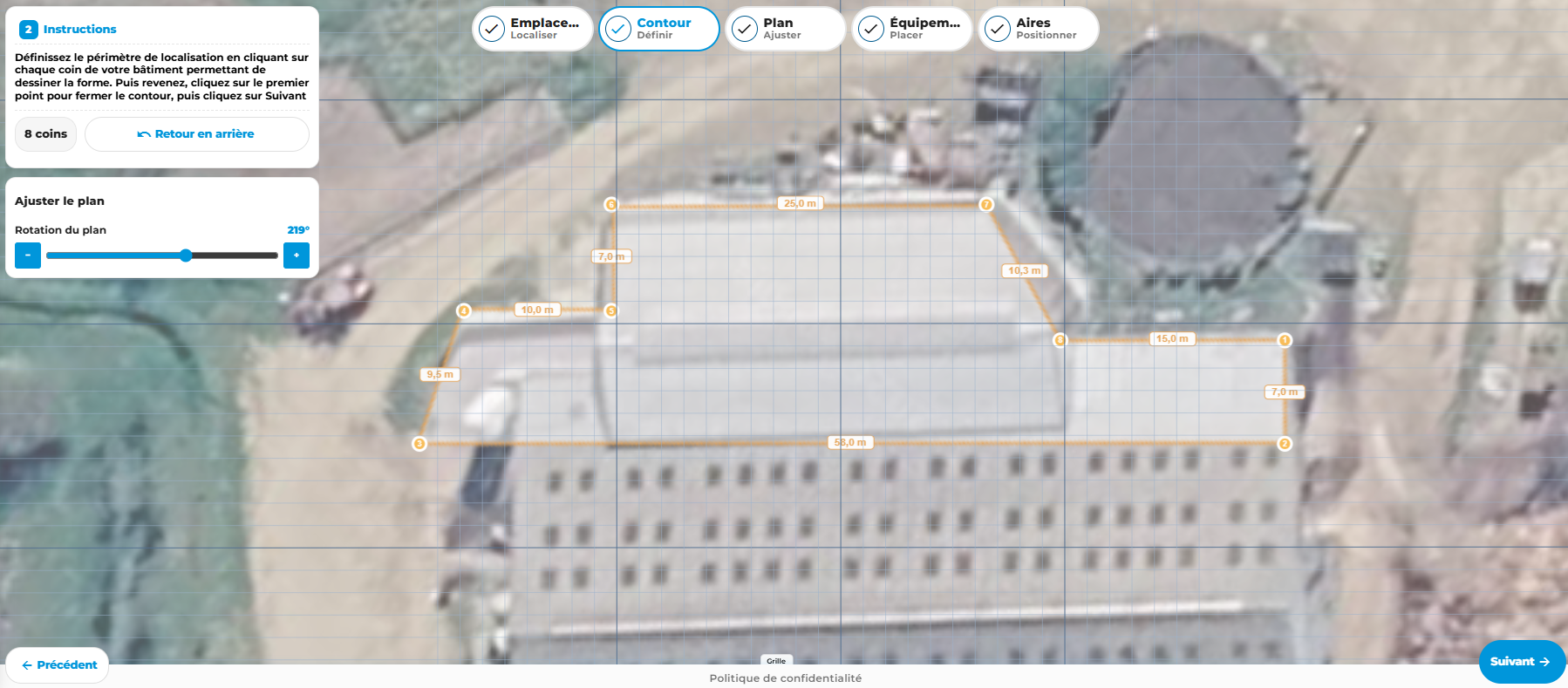
Task: Toggle the Grille grid button
Action: click(776, 661)
